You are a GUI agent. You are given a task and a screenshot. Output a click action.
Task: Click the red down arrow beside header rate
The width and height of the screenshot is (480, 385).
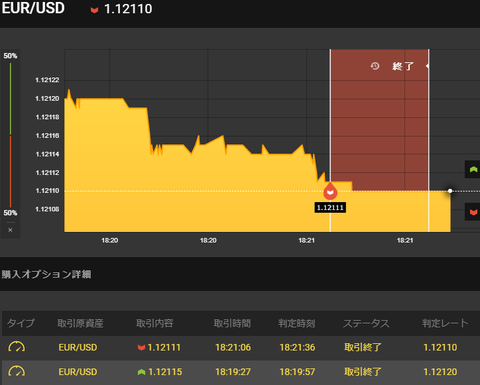[94, 10]
